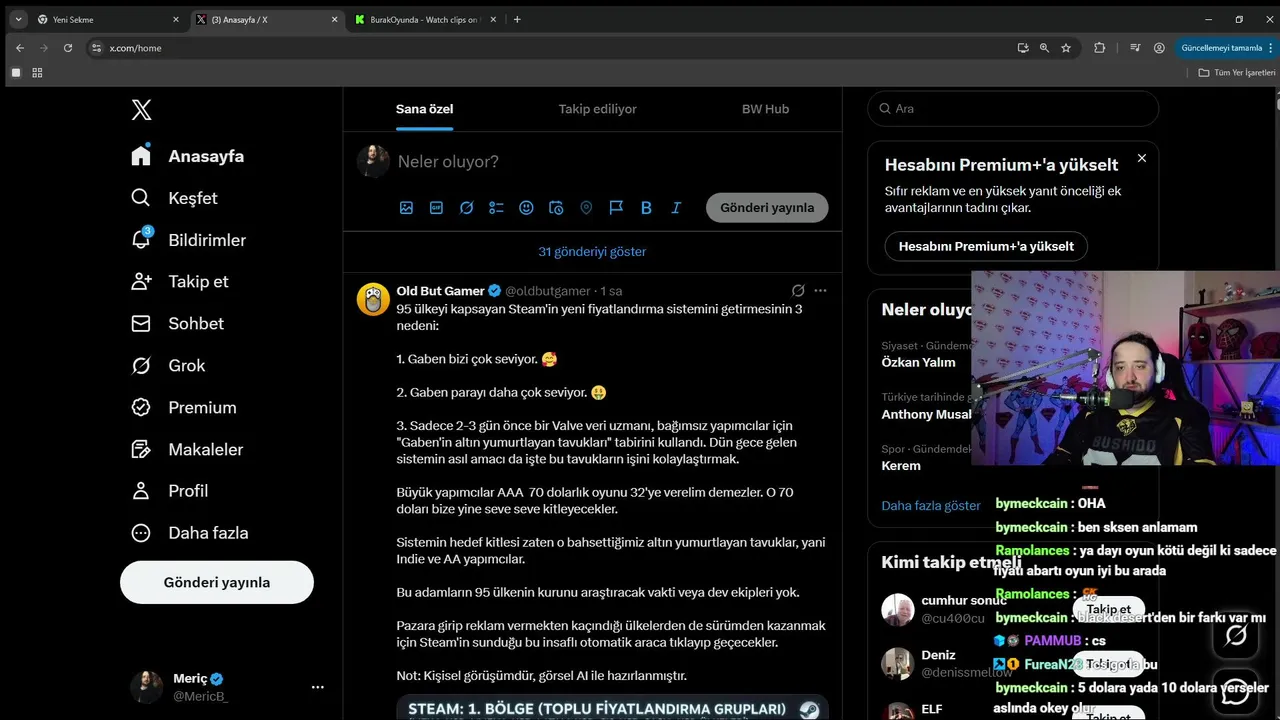Image resolution: width=1280 pixels, height=720 pixels.
Task: Bookmark this page with the star icon
Action: 1066,48
